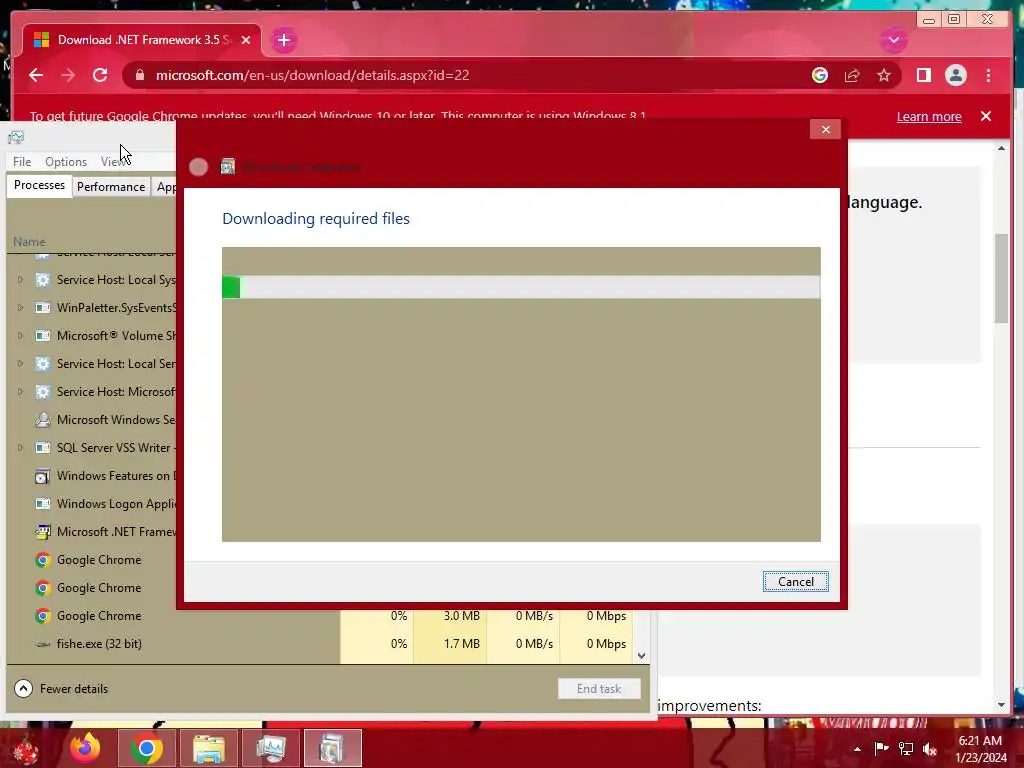
Task: Click the network tray icon
Action: click(x=906, y=749)
